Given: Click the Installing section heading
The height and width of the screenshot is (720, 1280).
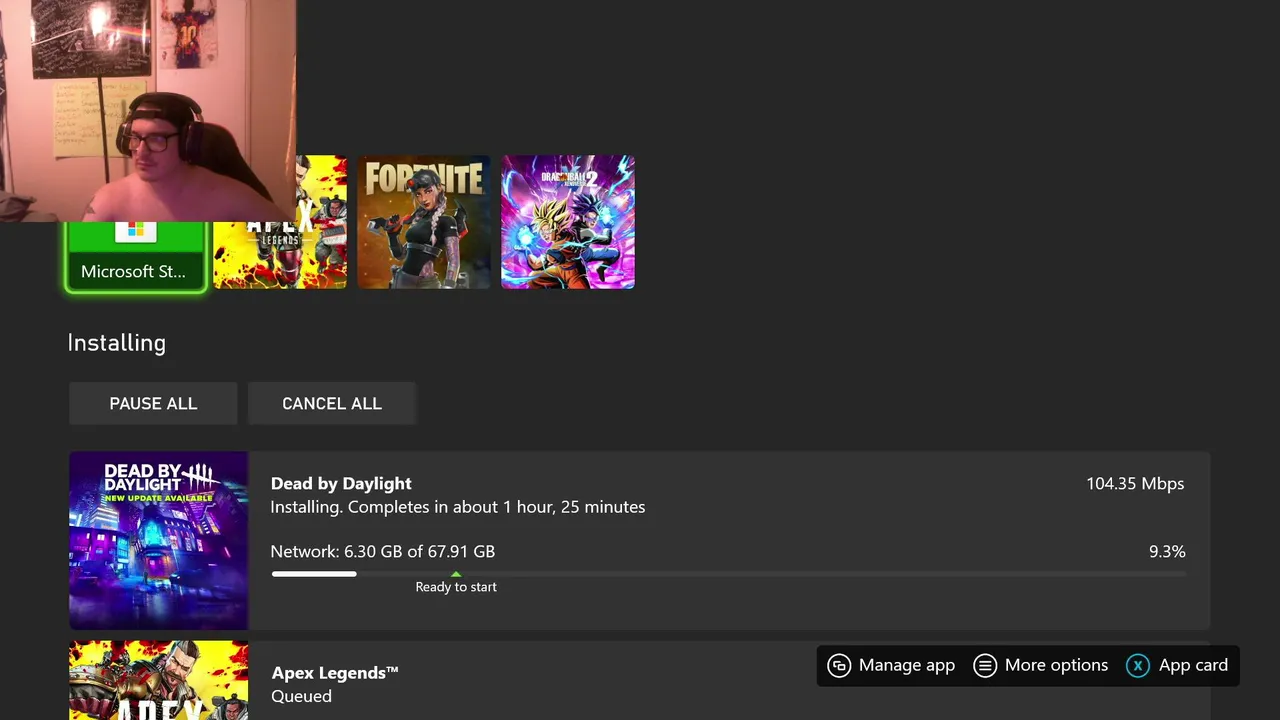Looking at the screenshot, I should pos(117,342).
